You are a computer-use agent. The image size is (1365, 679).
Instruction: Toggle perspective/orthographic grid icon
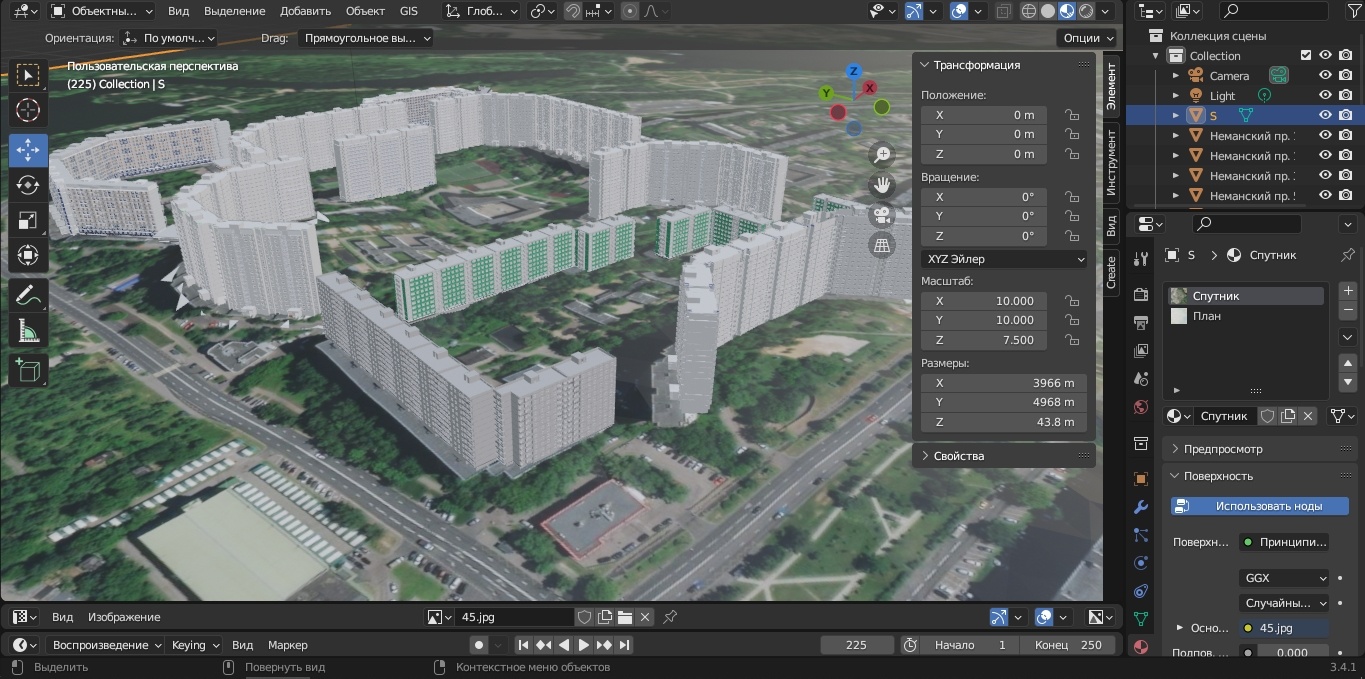coord(882,246)
